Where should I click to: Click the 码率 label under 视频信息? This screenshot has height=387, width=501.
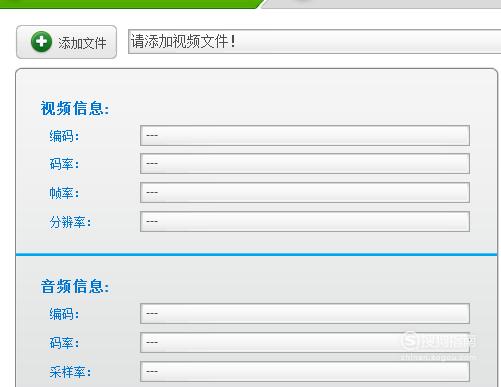coord(64,164)
